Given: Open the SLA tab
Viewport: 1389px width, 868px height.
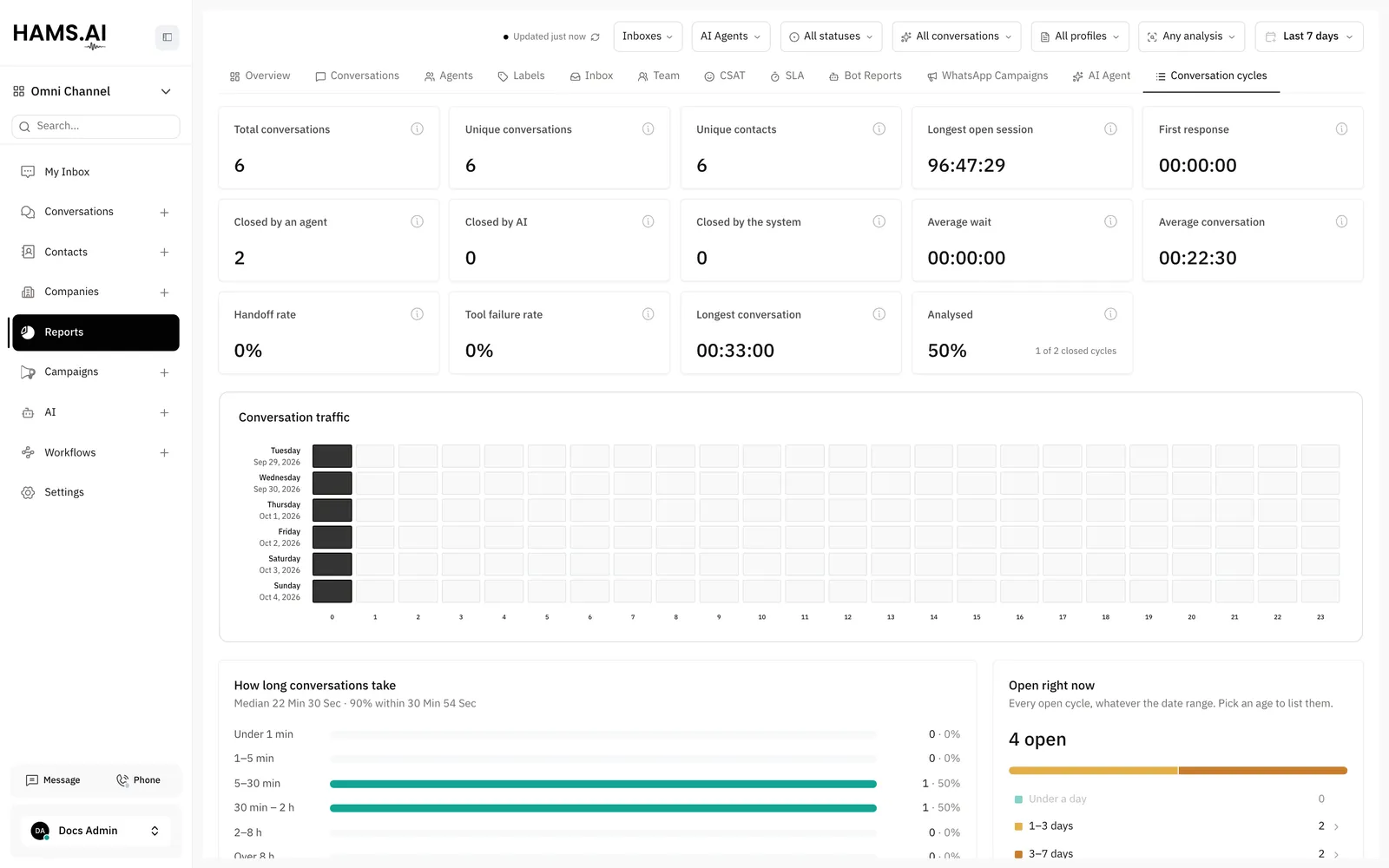Looking at the screenshot, I should [787, 76].
